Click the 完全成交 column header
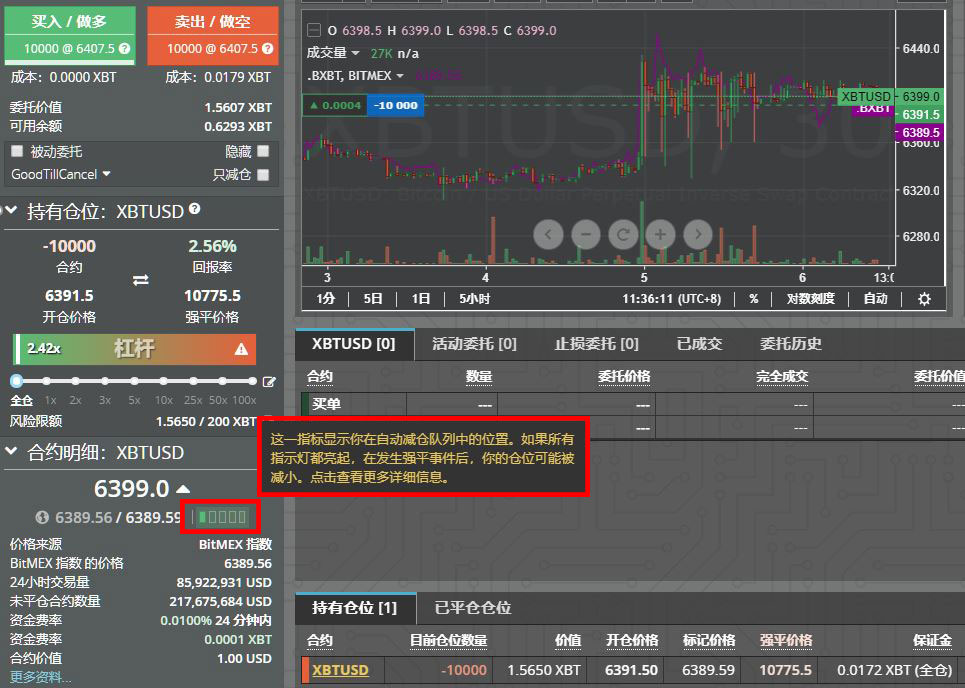The height and width of the screenshot is (688, 965). [782, 377]
